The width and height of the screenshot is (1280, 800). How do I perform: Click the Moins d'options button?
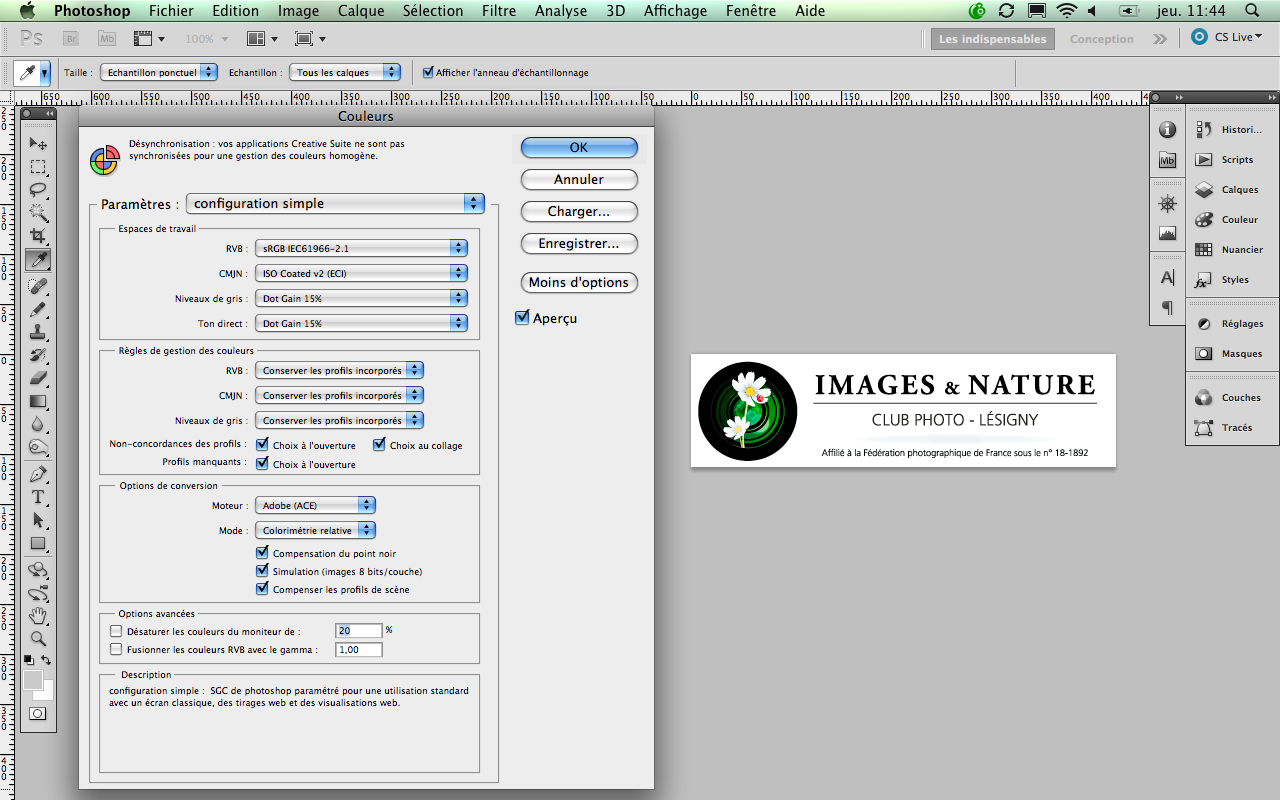[579, 282]
